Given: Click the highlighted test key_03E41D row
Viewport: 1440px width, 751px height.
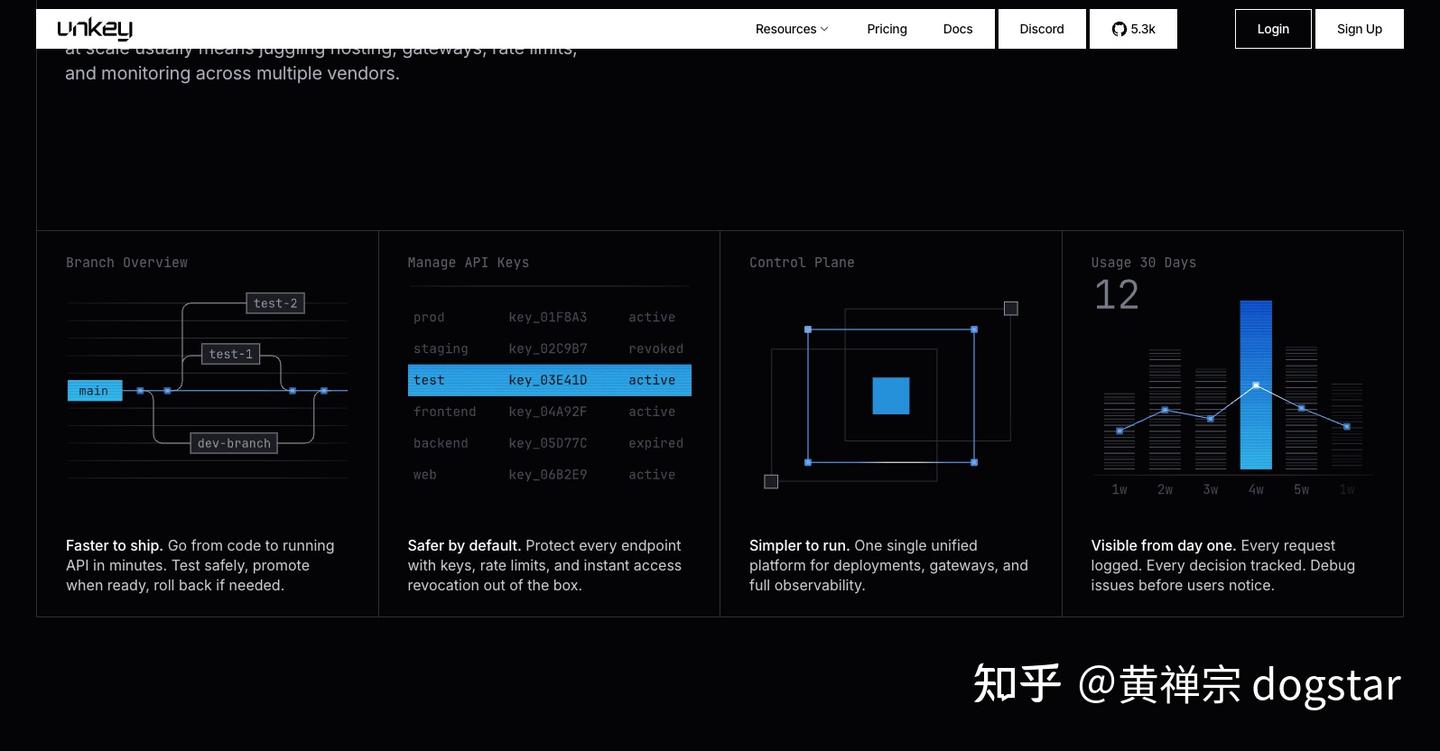Looking at the screenshot, I should 549,380.
